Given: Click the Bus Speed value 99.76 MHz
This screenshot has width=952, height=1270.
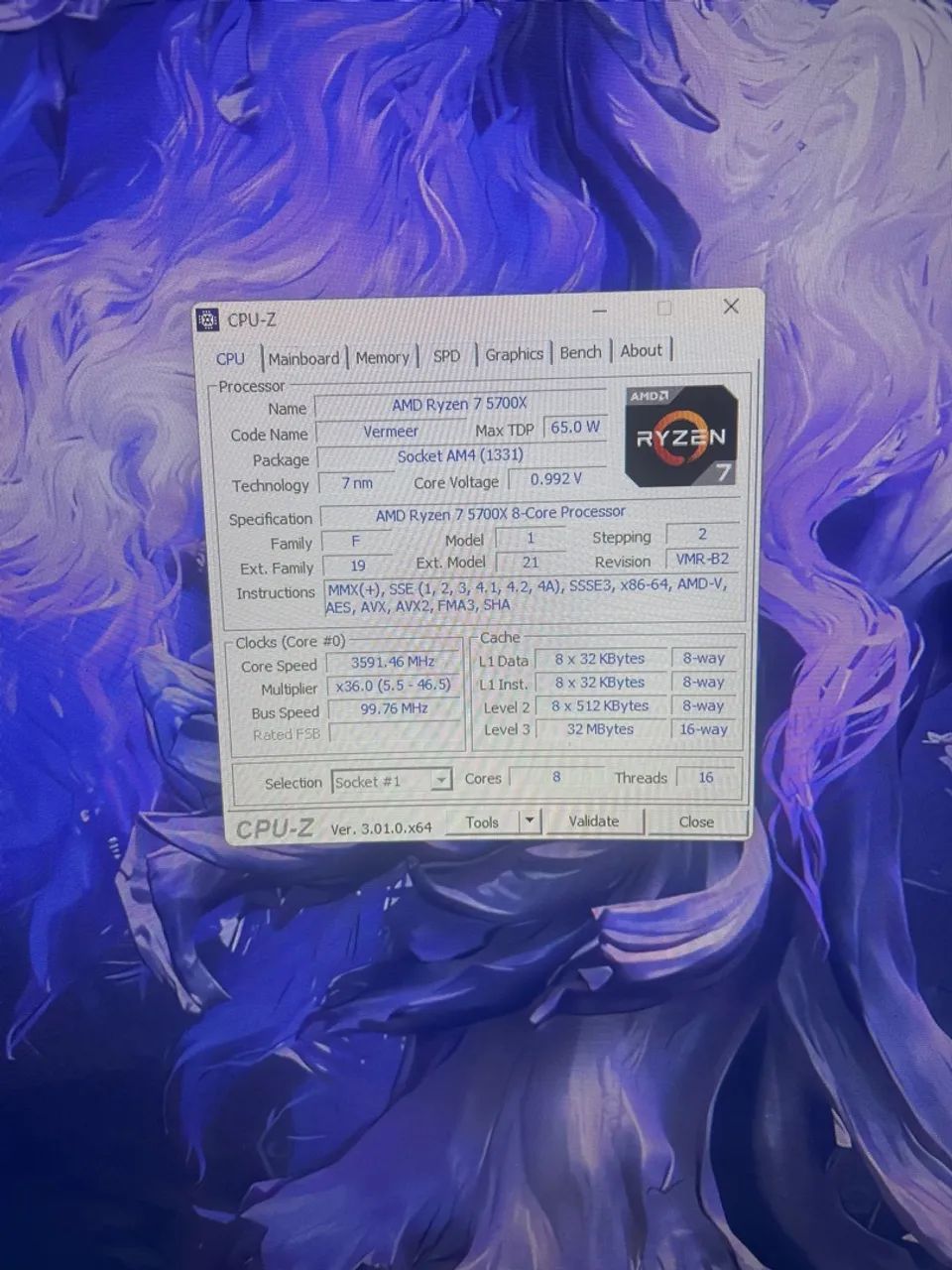Looking at the screenshot, I should click(x=395, y=709).
